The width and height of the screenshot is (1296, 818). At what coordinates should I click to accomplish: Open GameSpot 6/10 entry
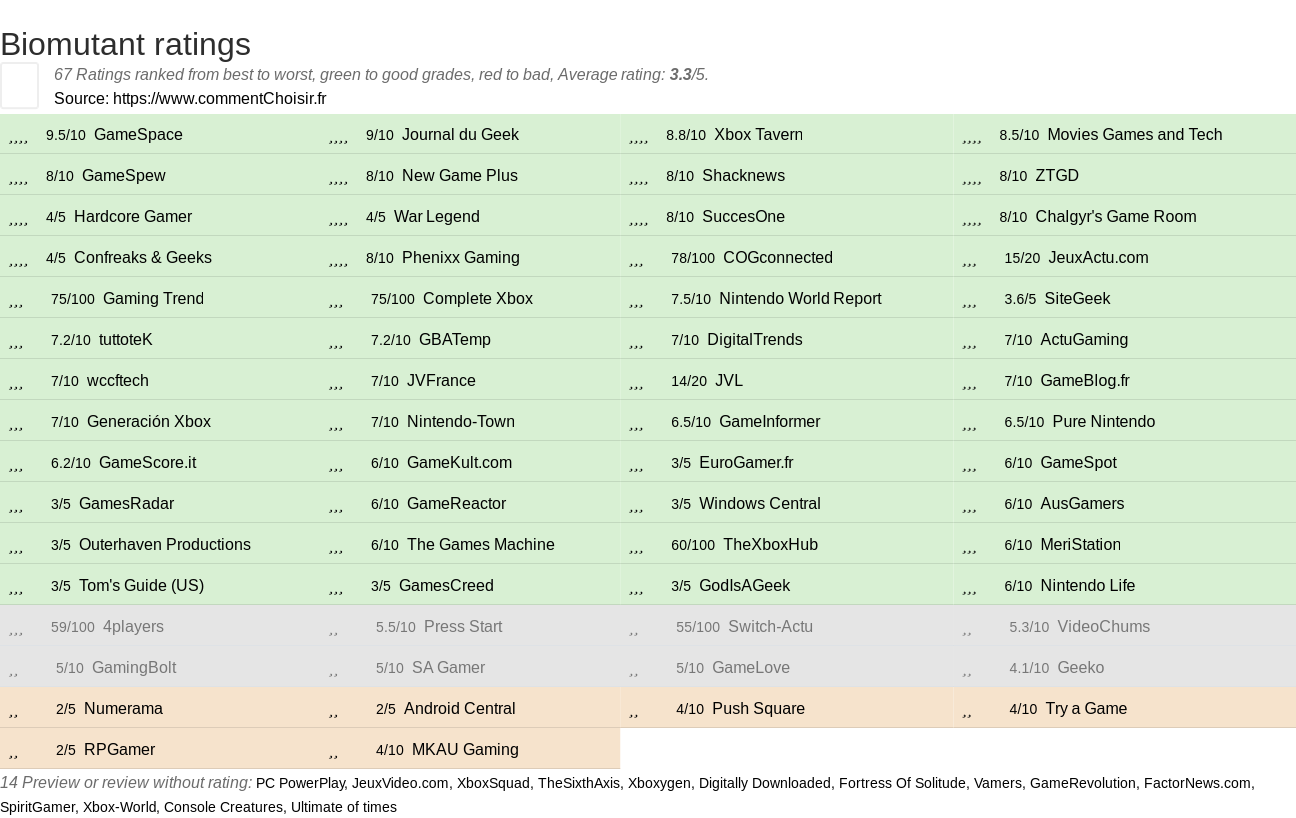(x=1078, y=462)
